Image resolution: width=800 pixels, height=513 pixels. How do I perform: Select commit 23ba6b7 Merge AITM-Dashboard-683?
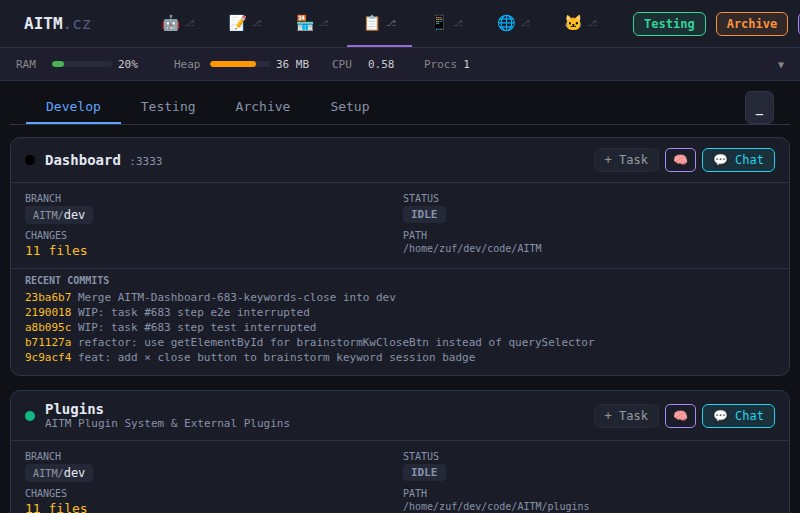pyautogui.click(x=210, y=298)
